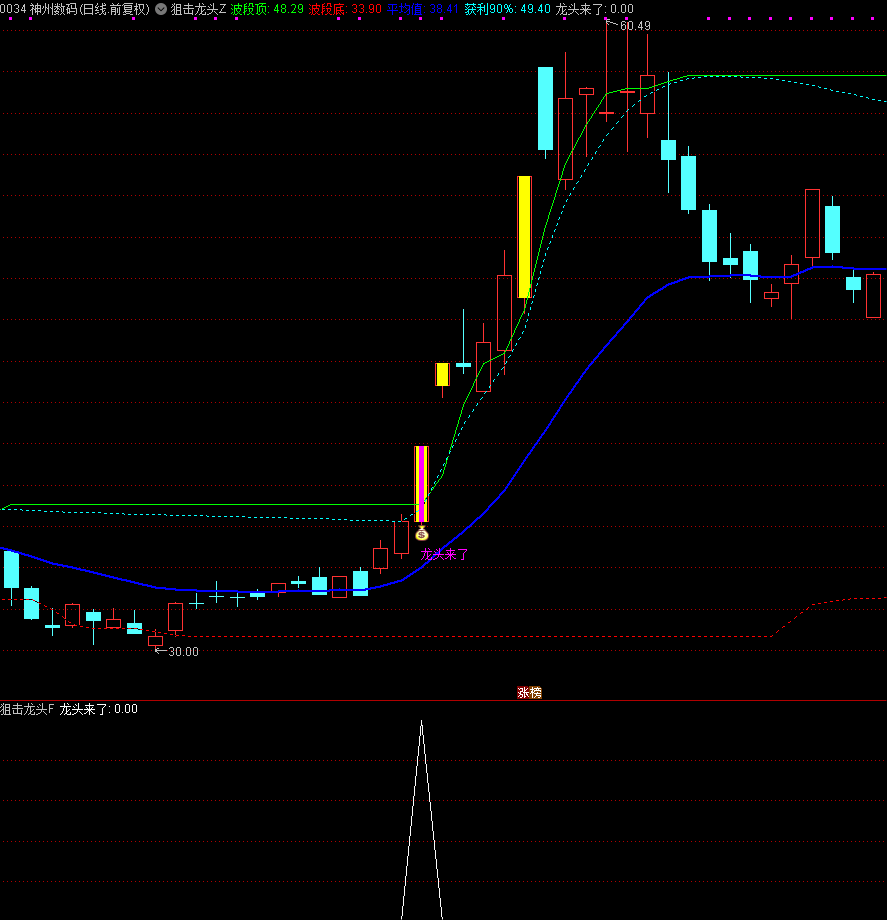Select the 60.49 high price marker
Image resolution: width=887 pixels, height=920 pixels.
tap(634, 26)
